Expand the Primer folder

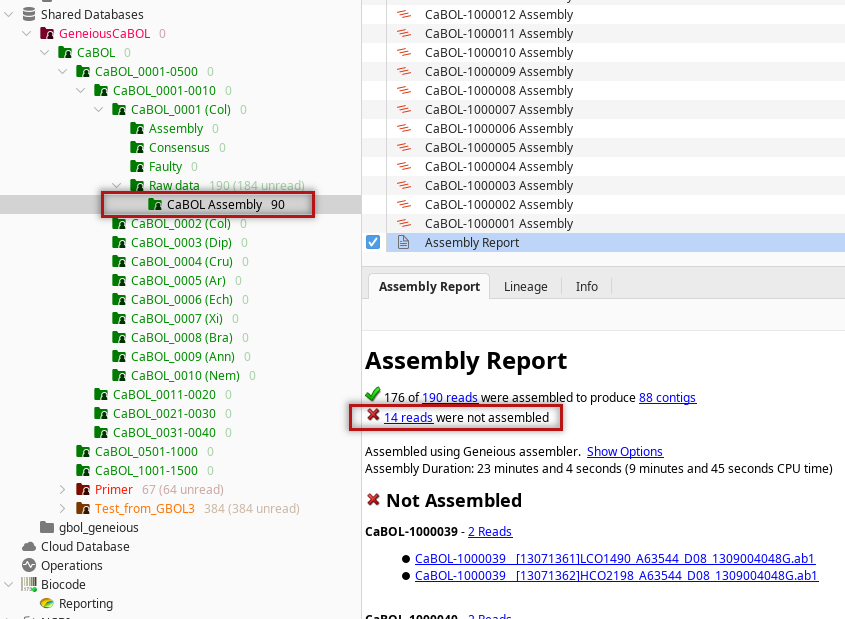coord(63,490)
